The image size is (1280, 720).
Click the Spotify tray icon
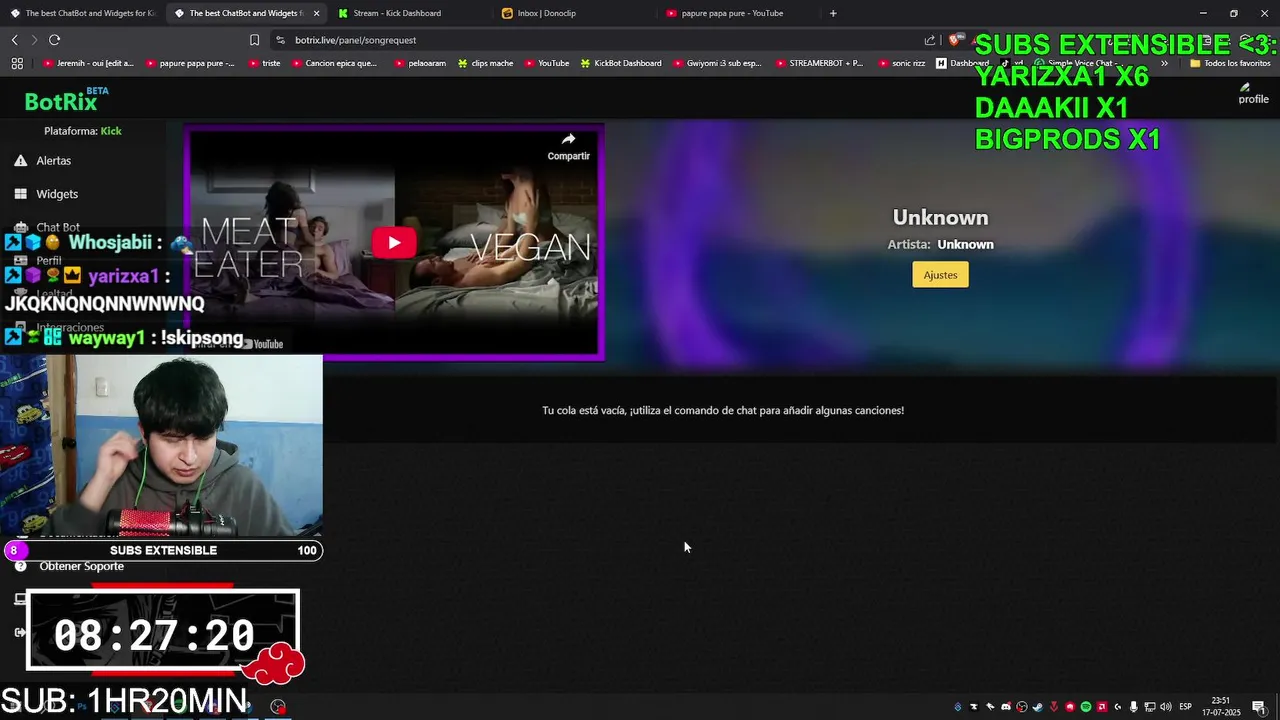[1086, 707]
